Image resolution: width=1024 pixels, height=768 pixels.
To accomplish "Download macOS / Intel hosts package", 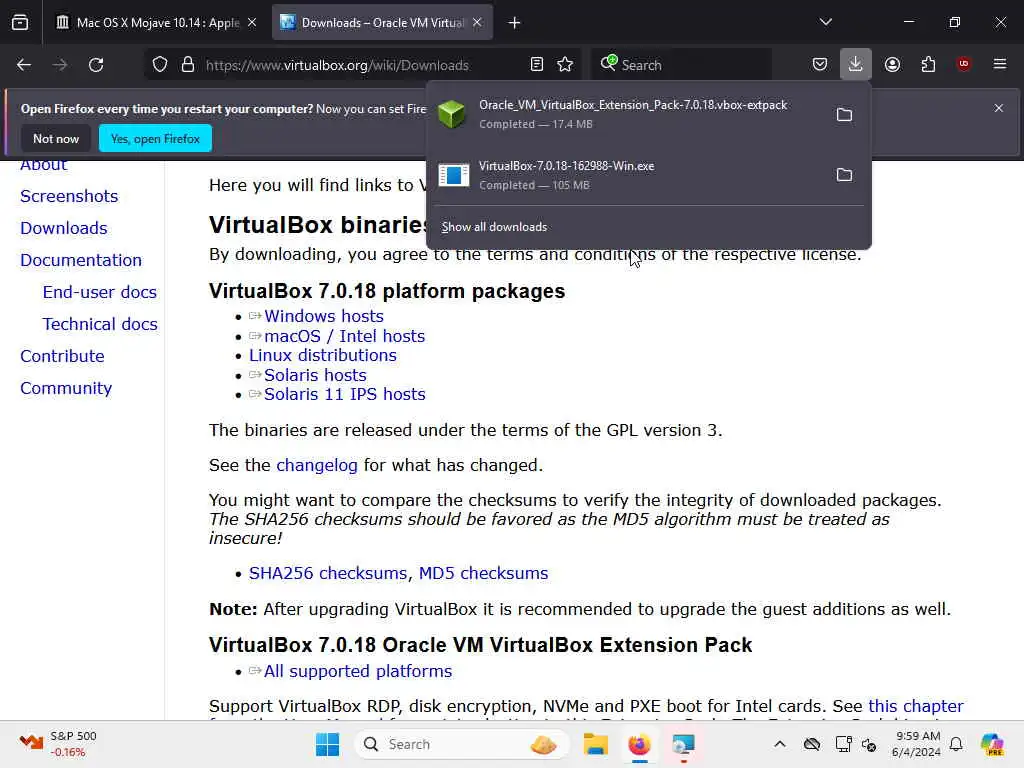I will 344,336.
